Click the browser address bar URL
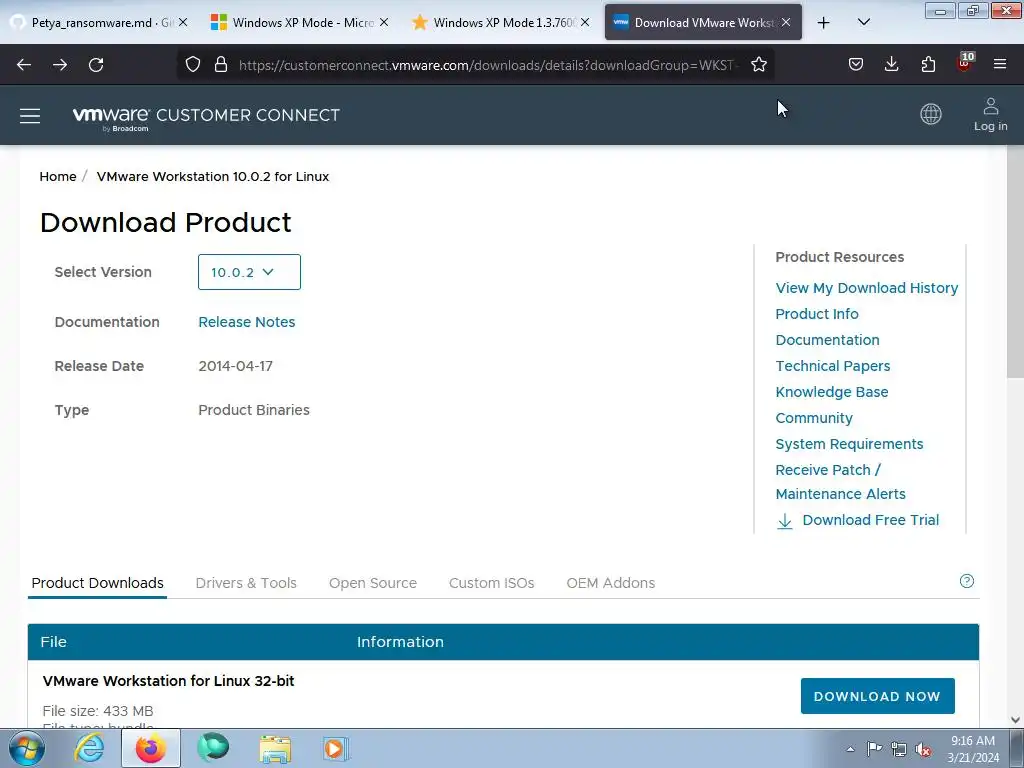The height and width of the screenshot is (768, 1024). click(488, 65)
